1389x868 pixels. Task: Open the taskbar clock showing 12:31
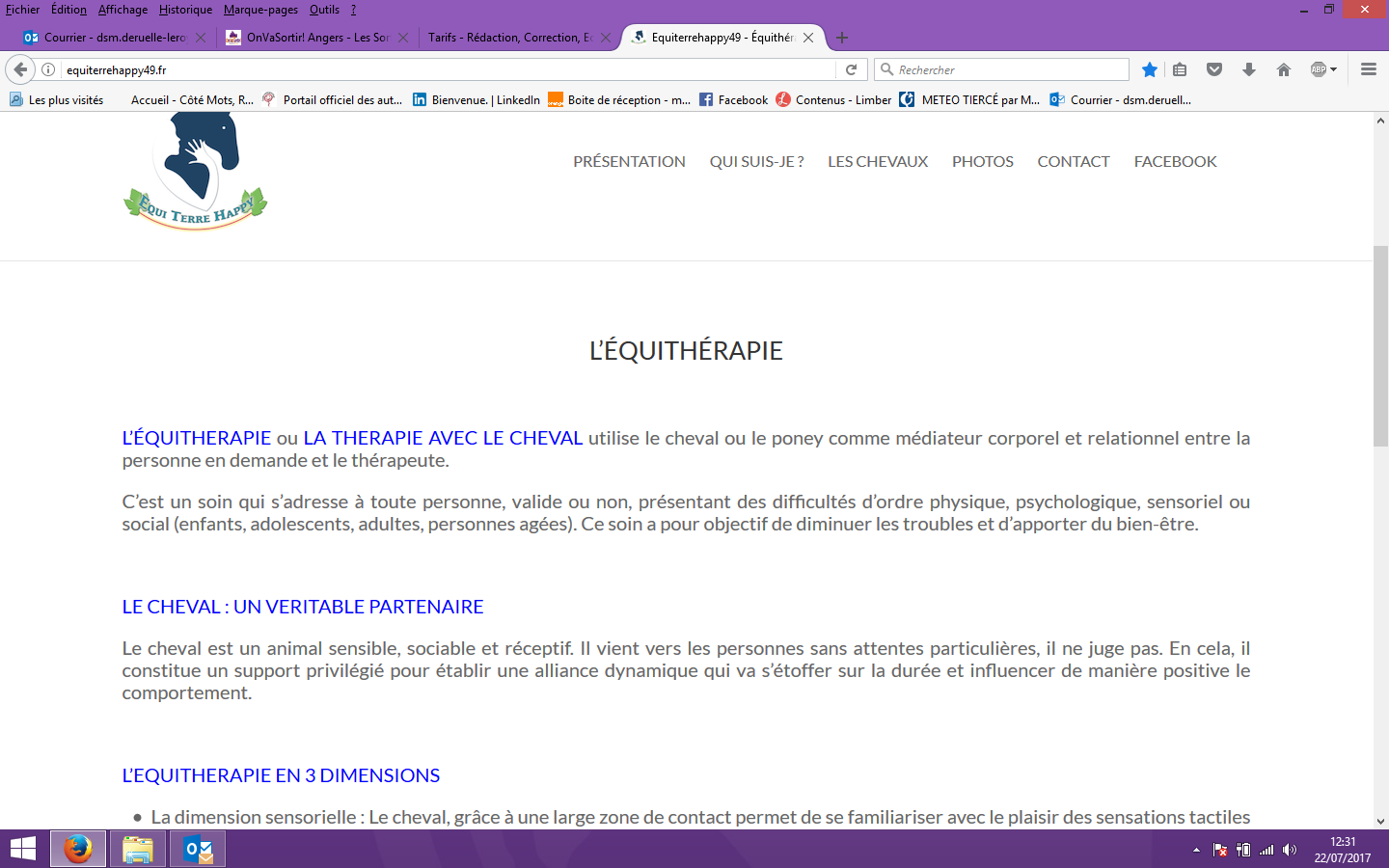[x=1342, y=850]
